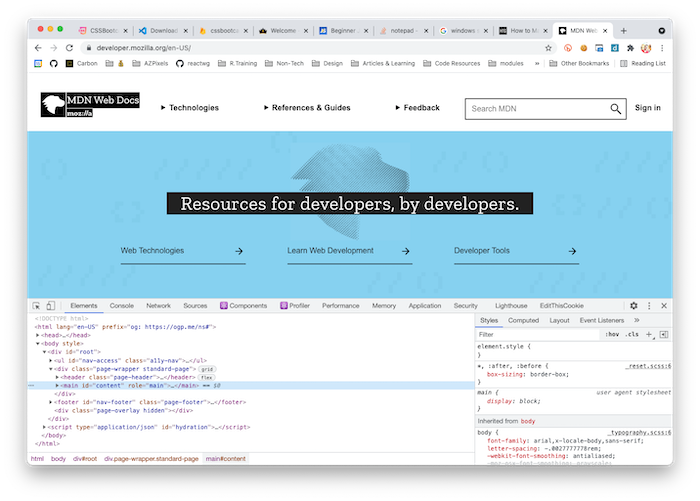Expand the Feedback menu
This screenshot has width=700, height=501.
coord(417,108)
